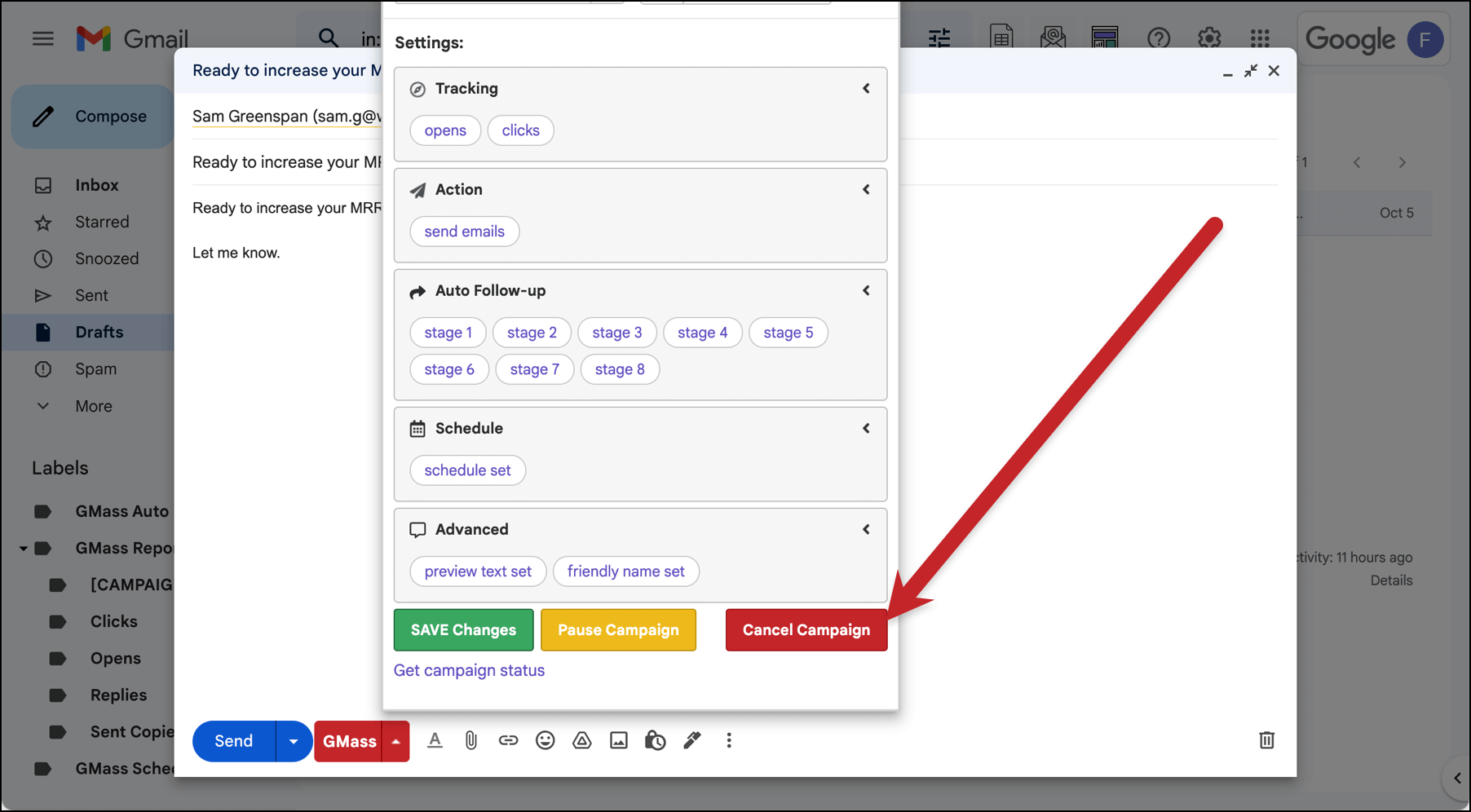
Task: Click the blue Send button
Action: click(234, 741)
